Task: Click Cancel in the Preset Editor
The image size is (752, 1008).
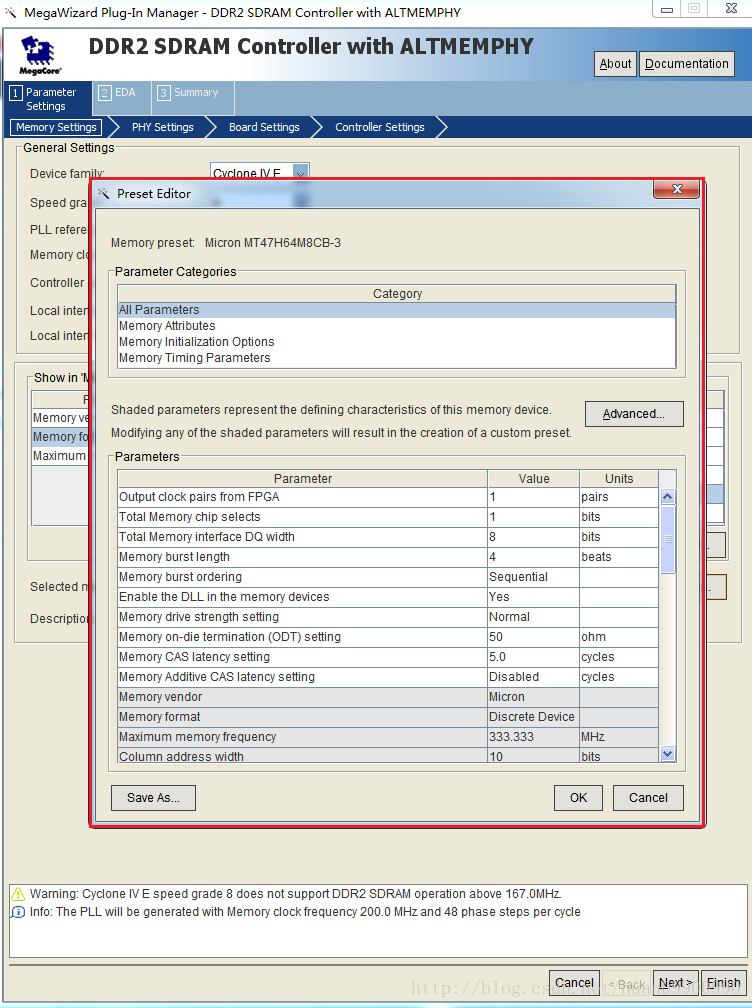Action: (x=648, y=798)
